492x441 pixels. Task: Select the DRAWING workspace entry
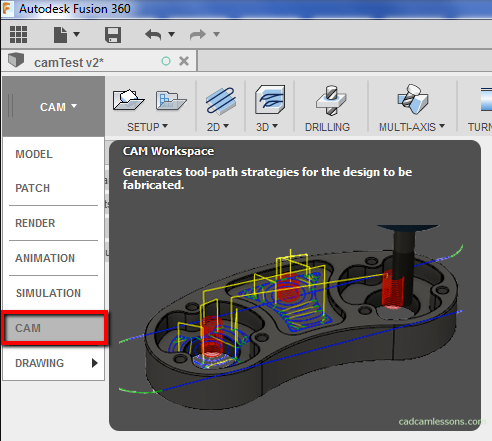(x=54, y=363)
